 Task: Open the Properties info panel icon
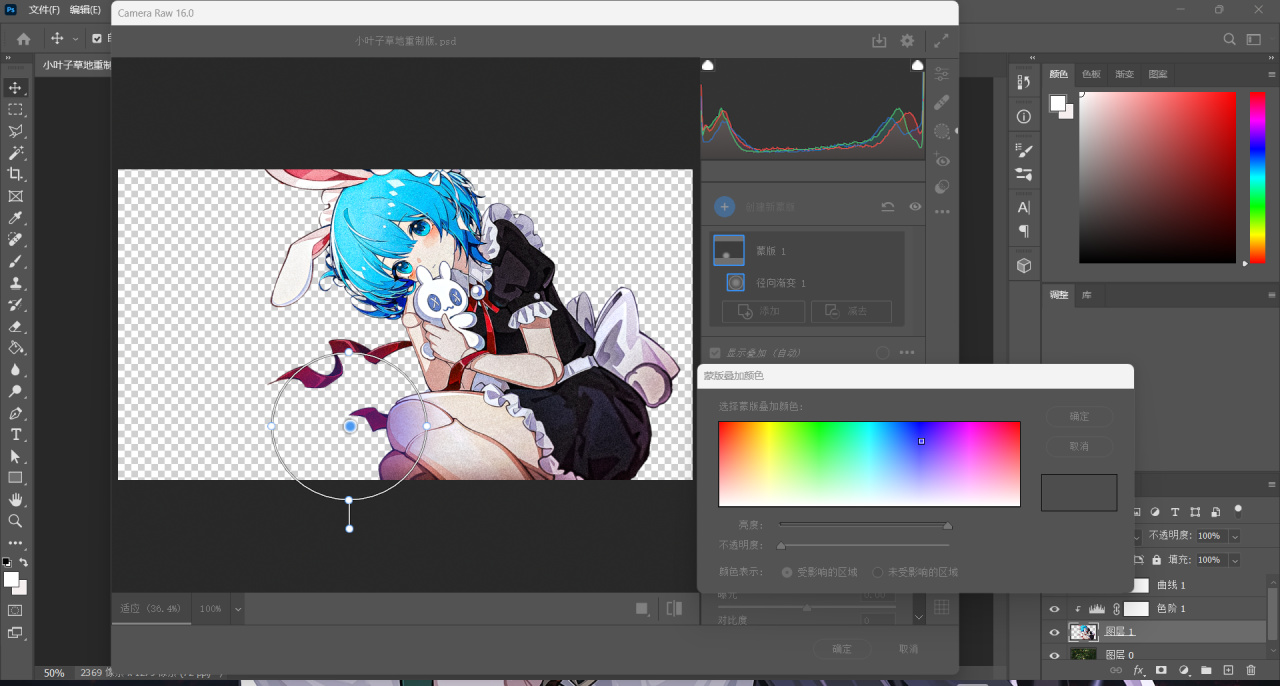(1024, 116)
